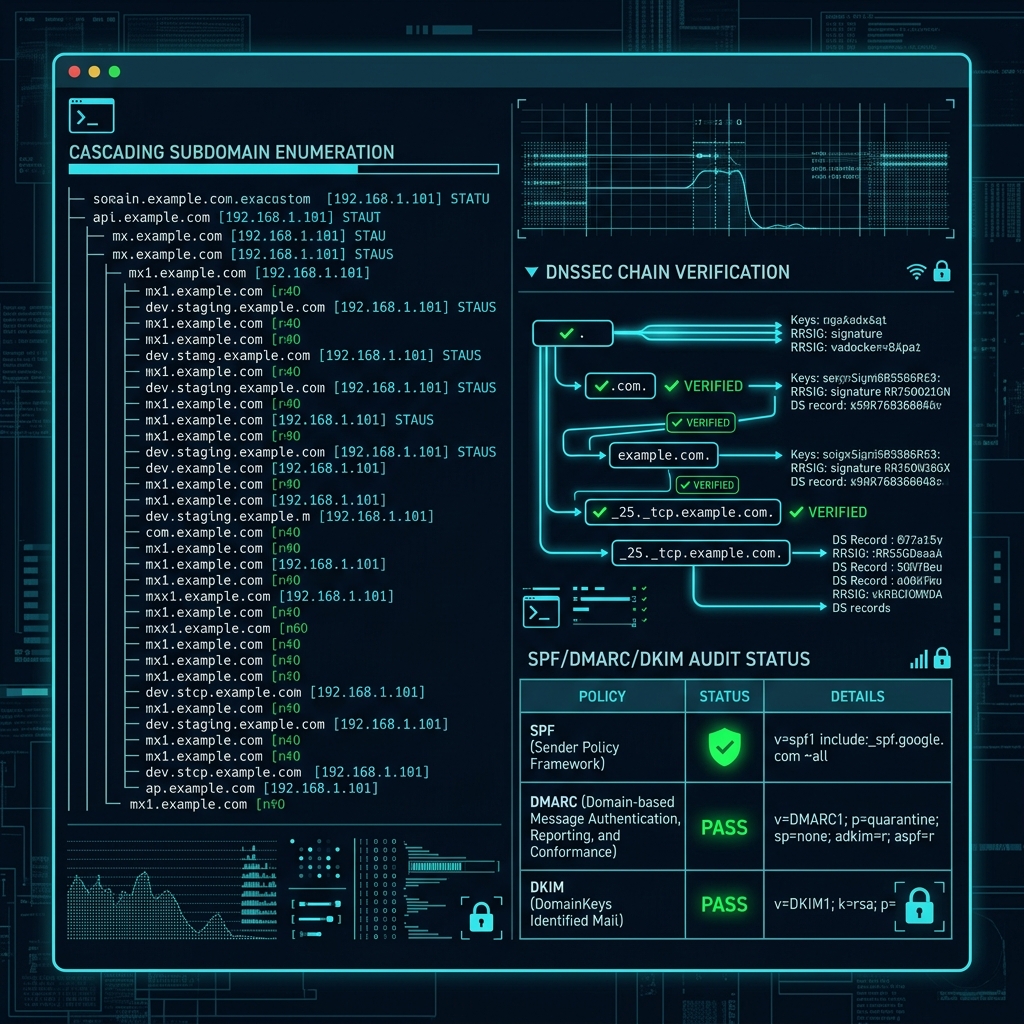This screenshot has width=1024, height=1024.
Task: Select the mx.example.com STAU row
Action: [249, 236]
